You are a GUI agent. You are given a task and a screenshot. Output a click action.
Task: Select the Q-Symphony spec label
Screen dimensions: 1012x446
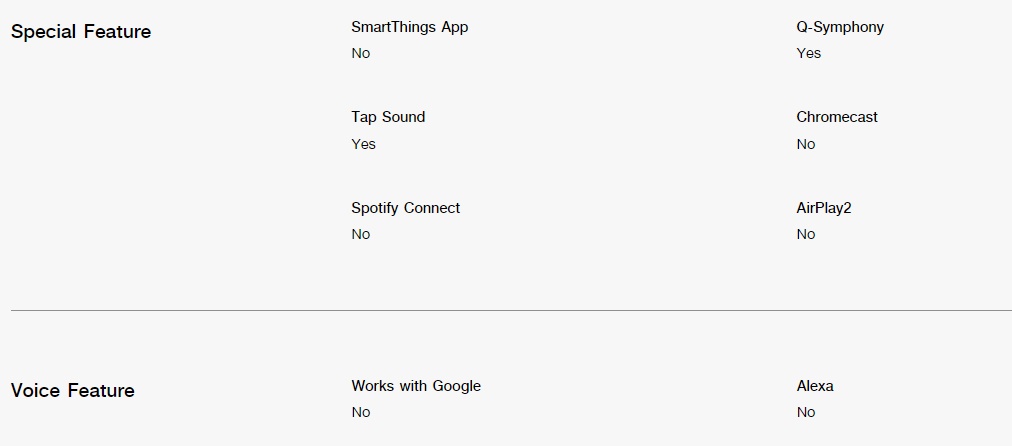click(840, 28)
